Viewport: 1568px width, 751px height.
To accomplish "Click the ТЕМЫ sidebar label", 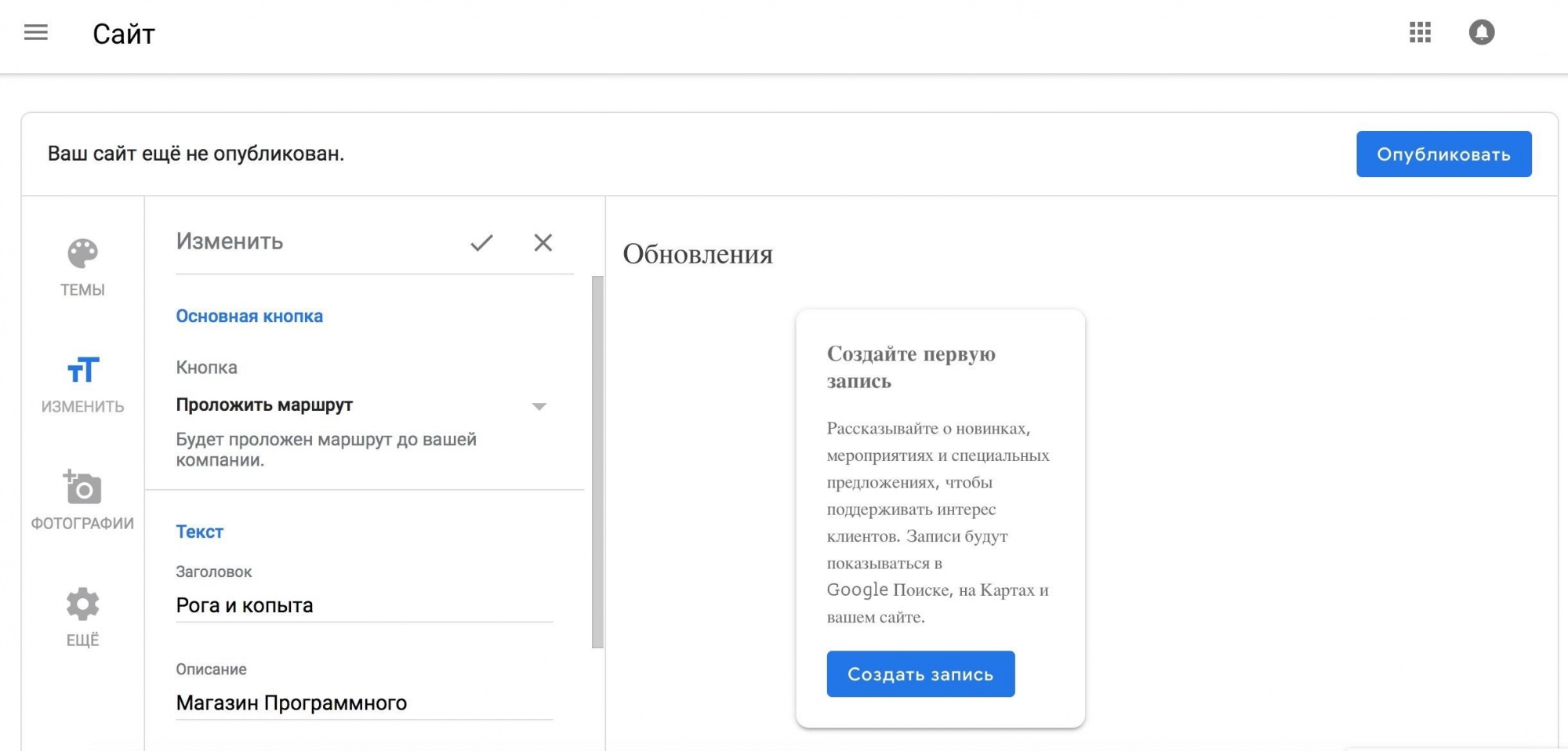I will click(82, 290).
